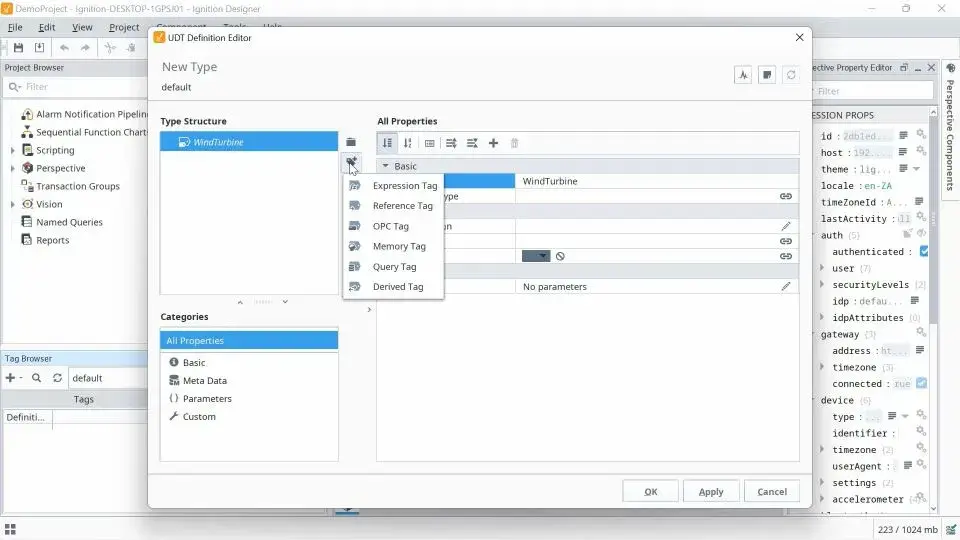Click the refresh icon in editor header
The width and height of the screenshot is (960, 540).
[x=791, y=75]
